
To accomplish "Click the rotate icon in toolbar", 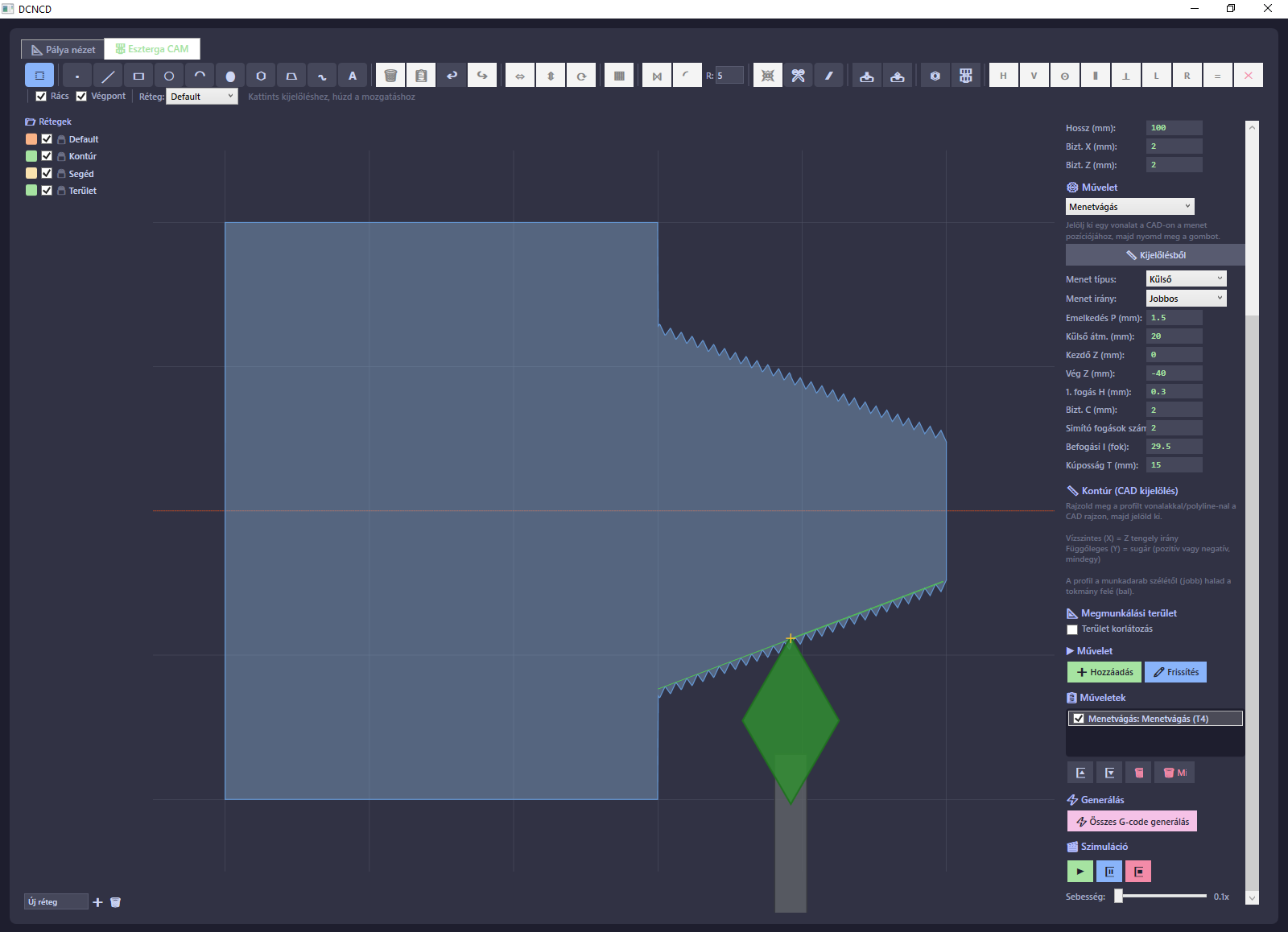I will point(581,76).
